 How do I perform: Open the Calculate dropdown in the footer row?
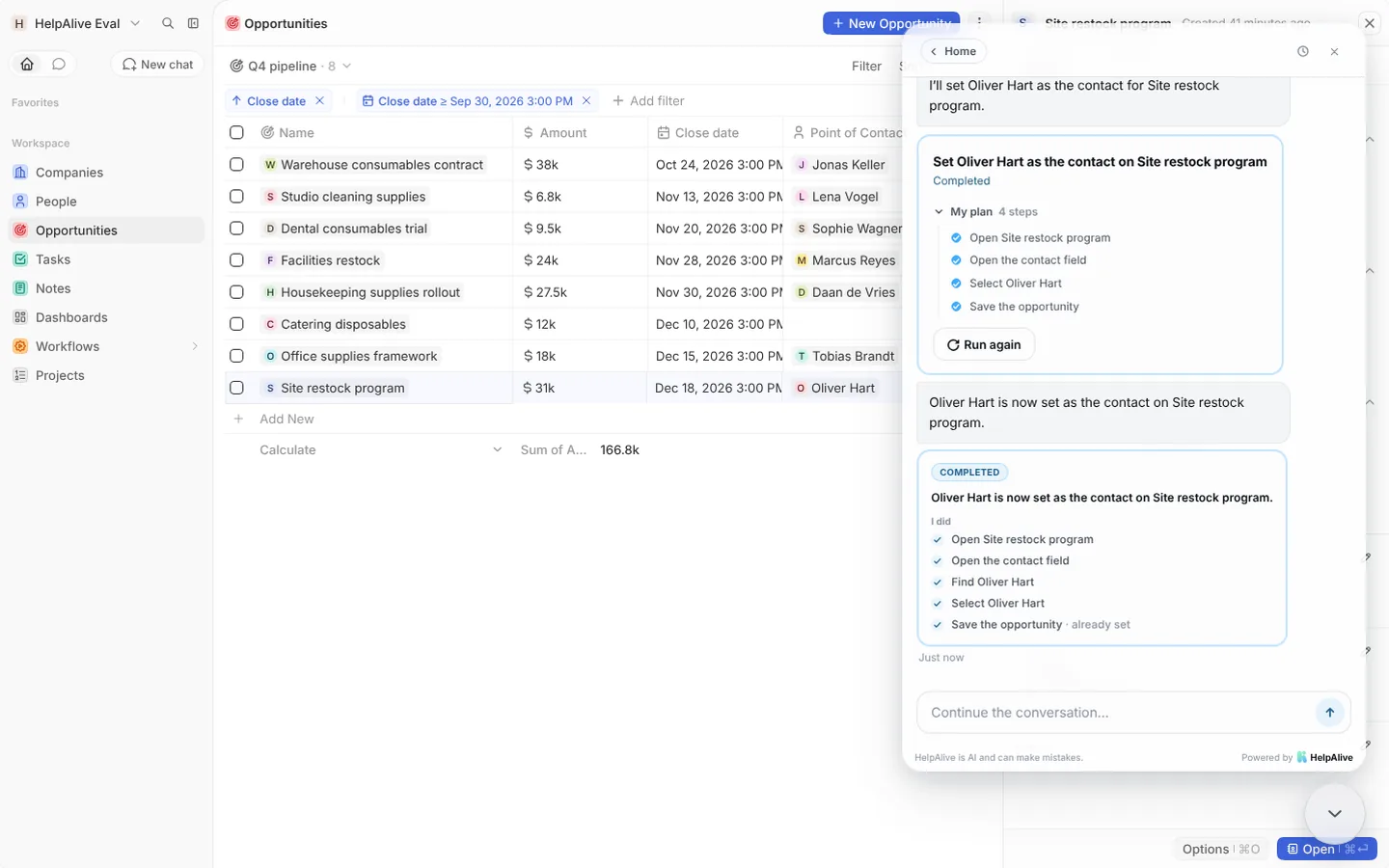pos(381,449)
